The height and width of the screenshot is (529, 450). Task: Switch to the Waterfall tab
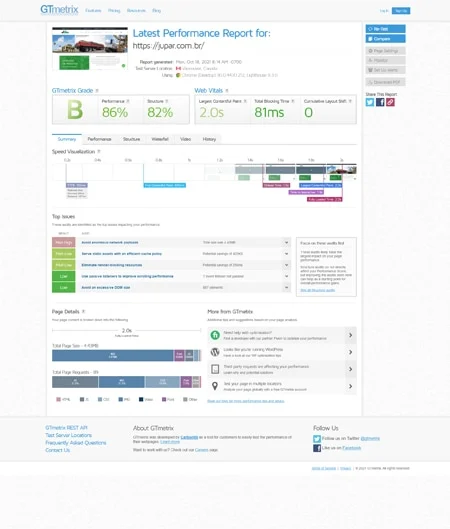160,139
